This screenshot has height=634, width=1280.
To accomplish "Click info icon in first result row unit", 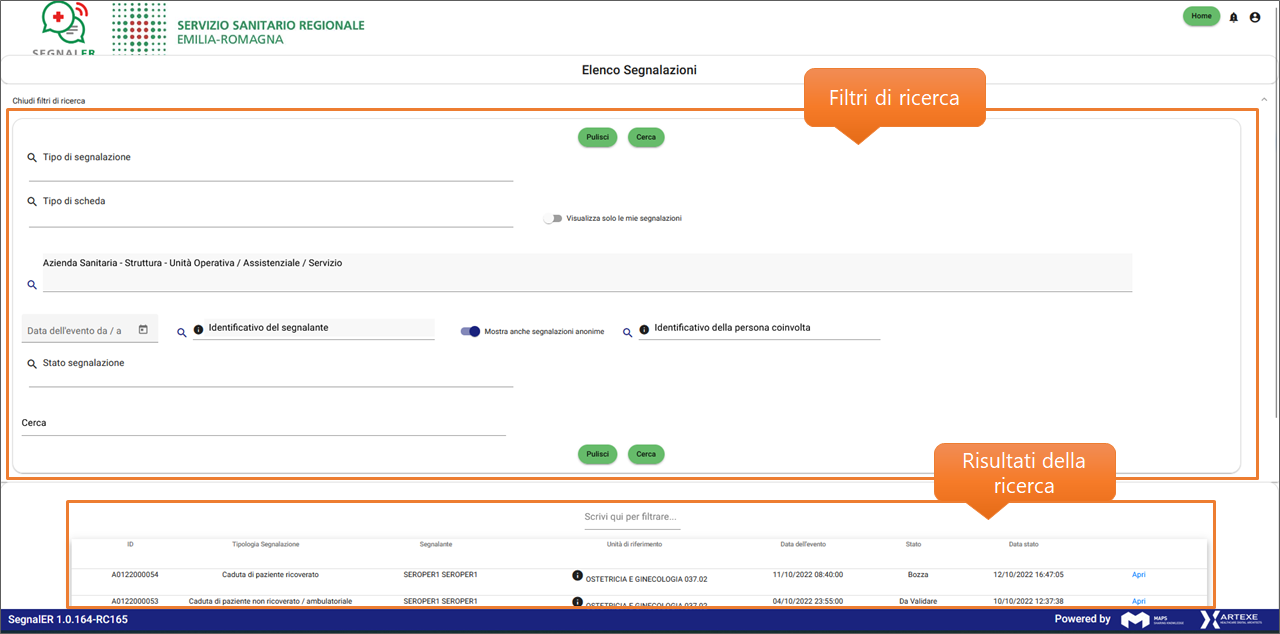I will (x=577, y=576).
